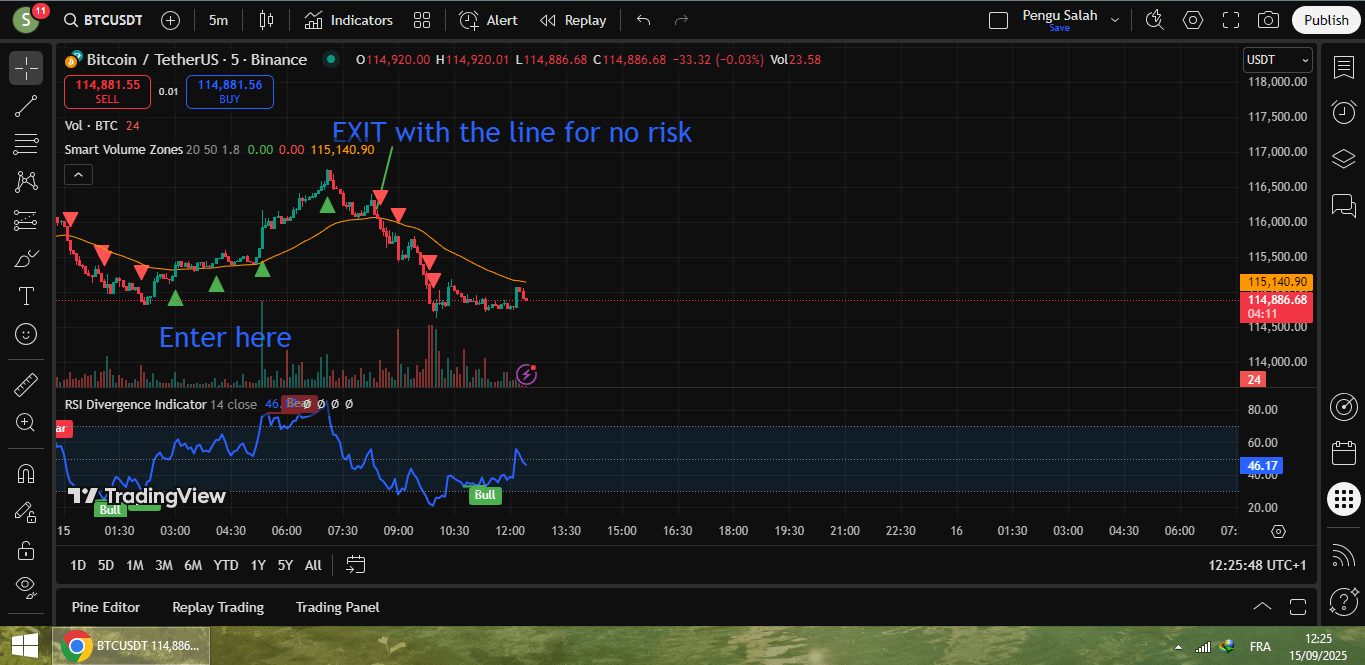Open the go to date calendar icon
The height and width of the screenshot is (665, 1365).
coord(355,565)
